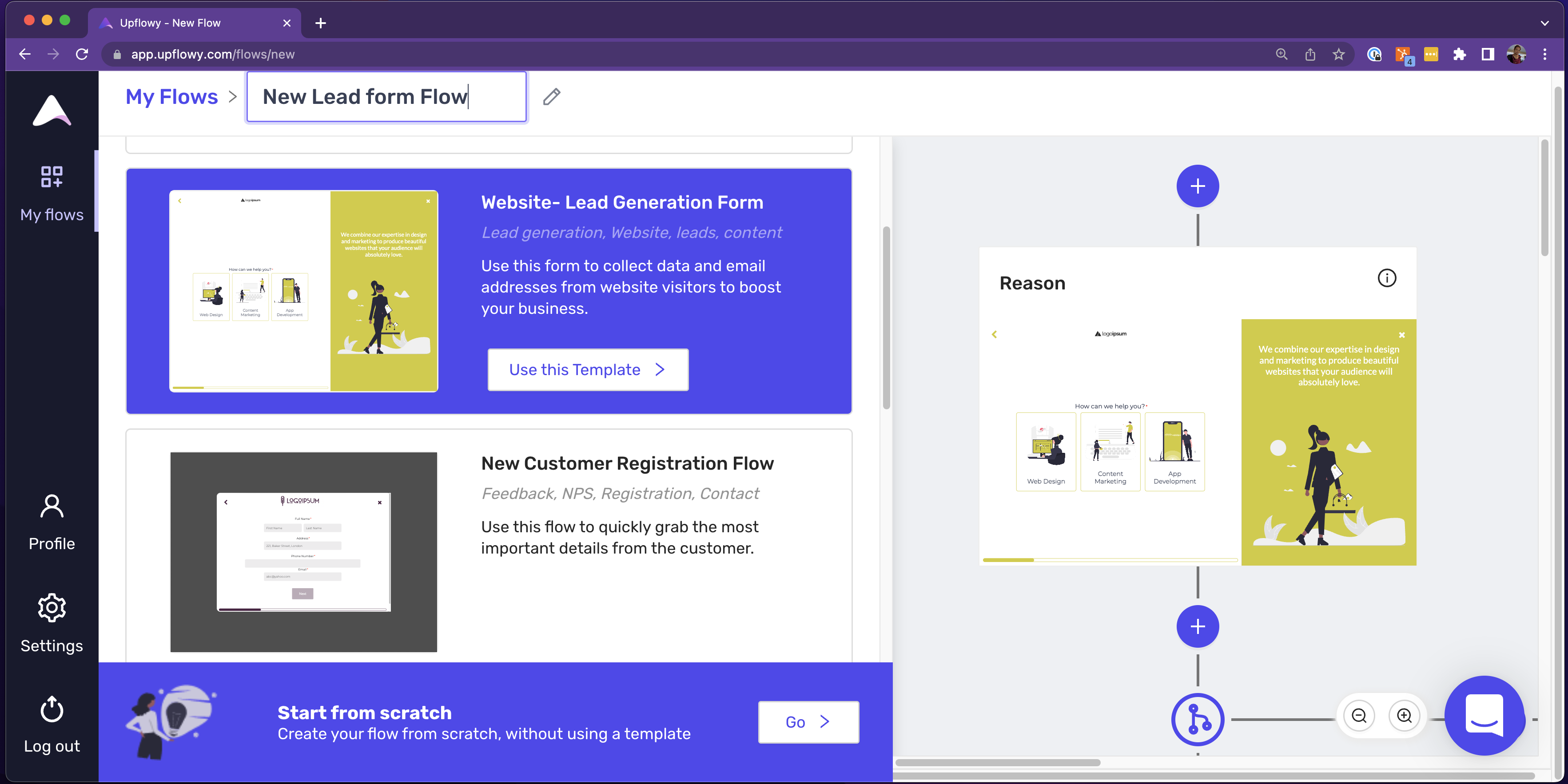This screenshot has height=784, width=1568.
Task: Bookmark this page with star icon
Action: 1338,54
